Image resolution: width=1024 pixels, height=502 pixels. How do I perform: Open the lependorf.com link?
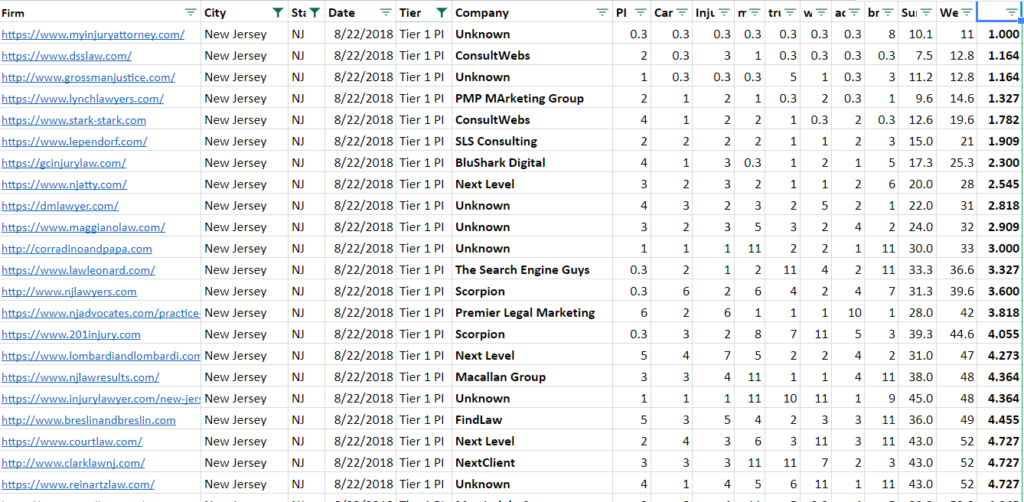(74, 141)
